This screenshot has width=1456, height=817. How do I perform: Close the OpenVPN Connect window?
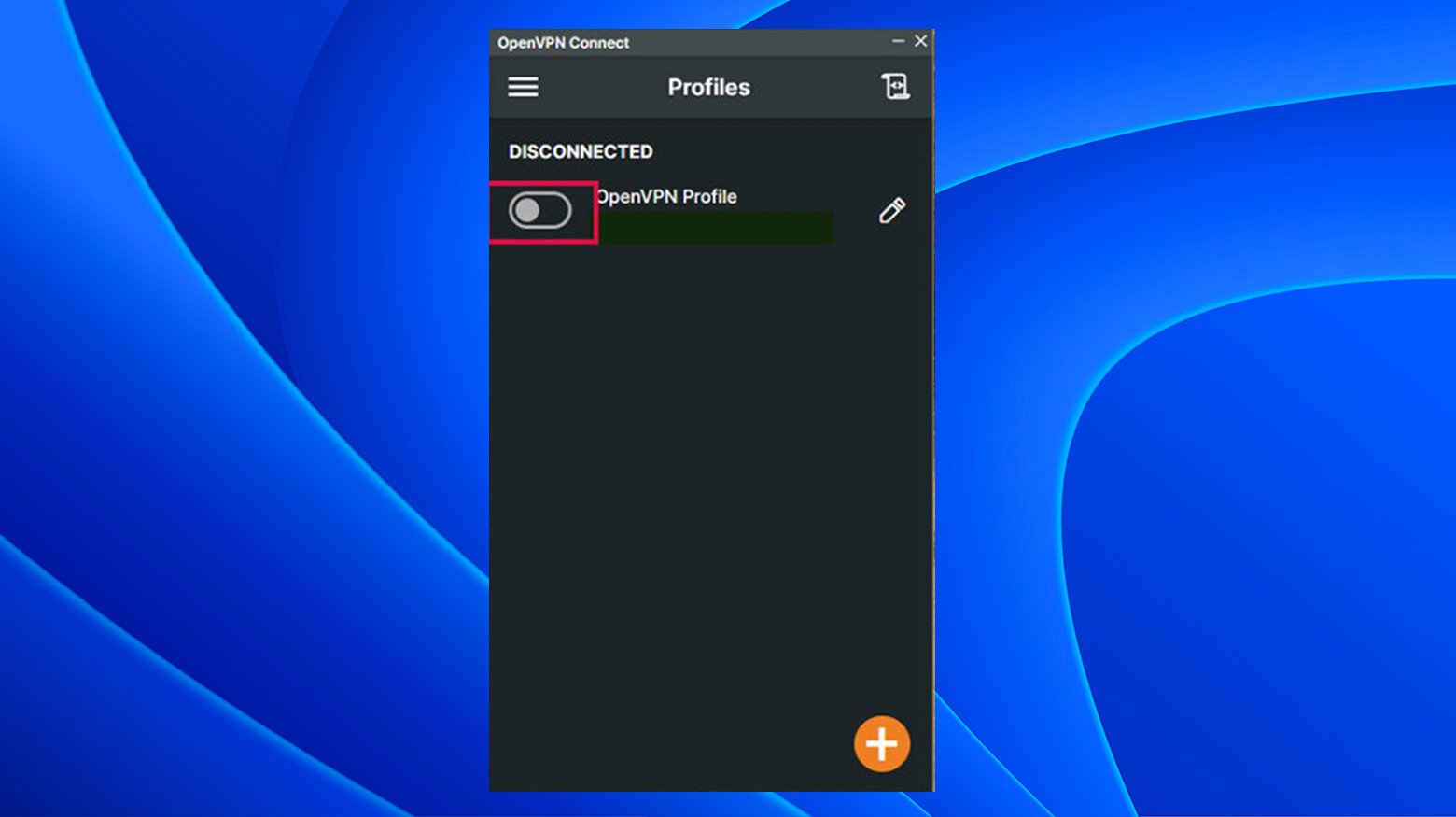[920, 41]
